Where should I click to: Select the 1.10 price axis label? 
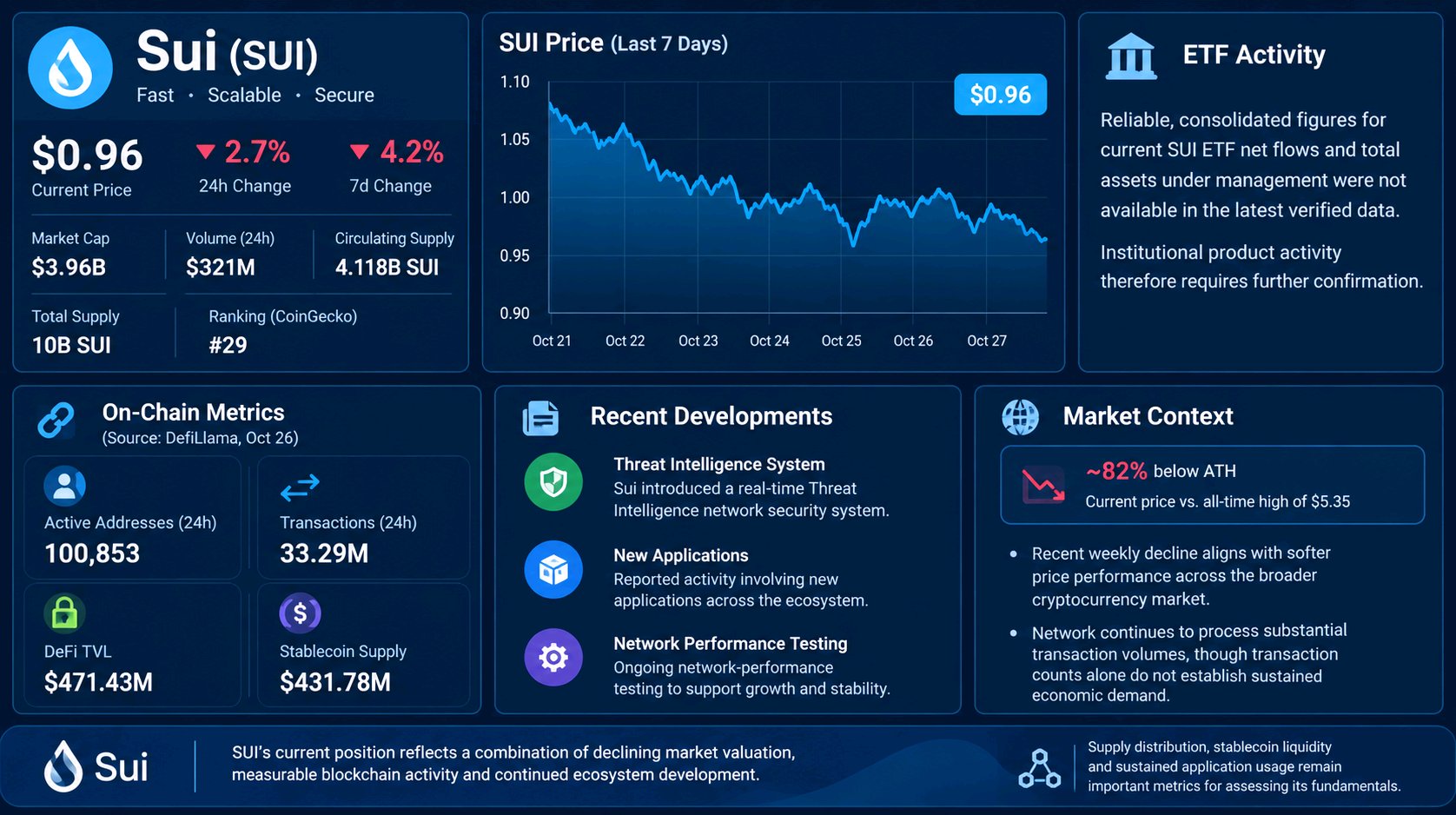click(514, 82)
